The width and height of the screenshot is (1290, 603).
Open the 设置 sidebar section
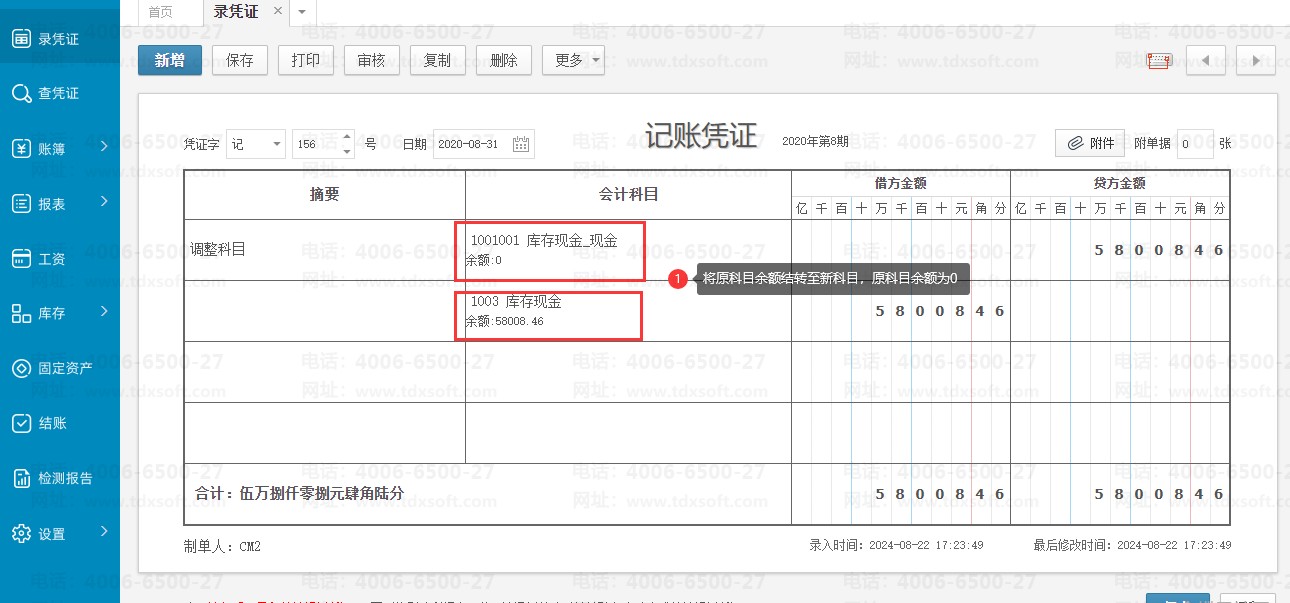[59, 533]
